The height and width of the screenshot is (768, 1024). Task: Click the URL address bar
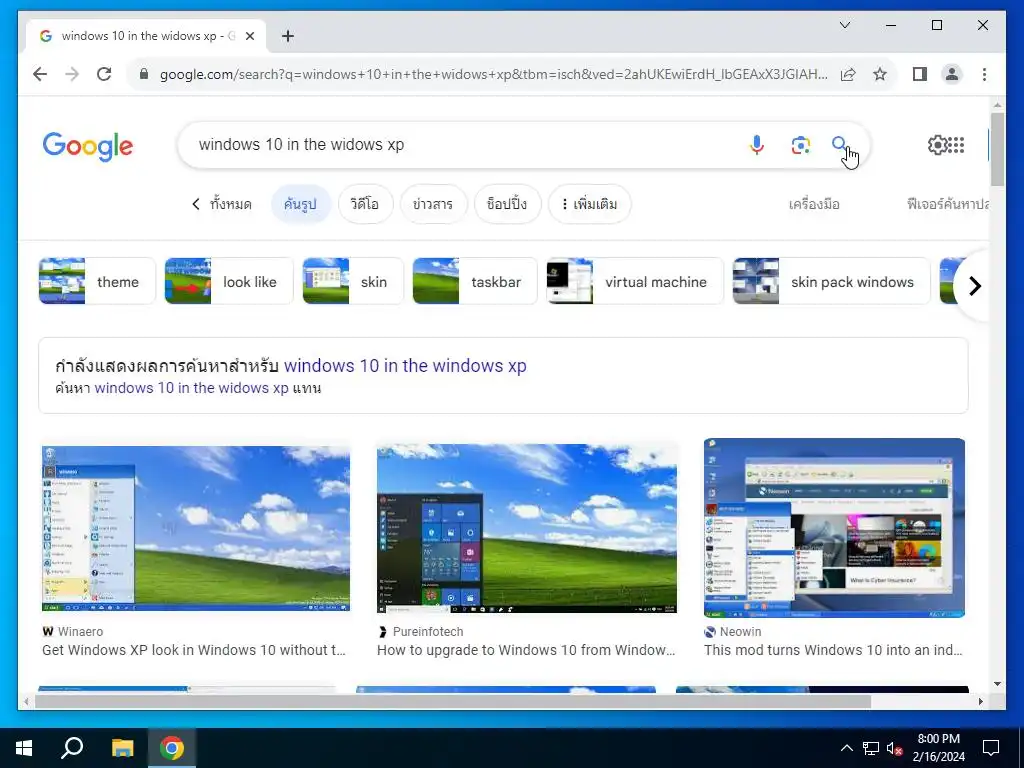point(493,74)
